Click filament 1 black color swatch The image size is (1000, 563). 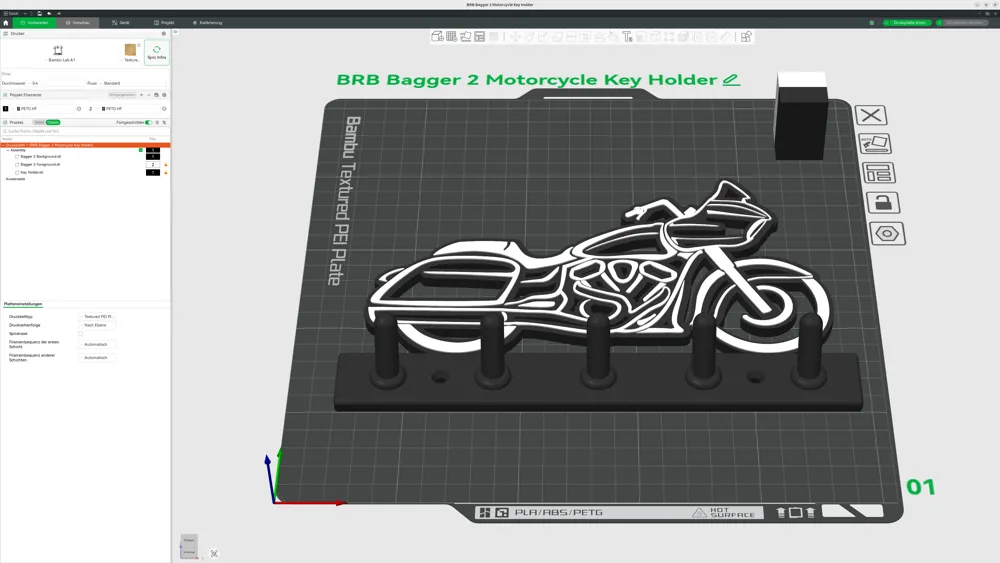point(6,109)
